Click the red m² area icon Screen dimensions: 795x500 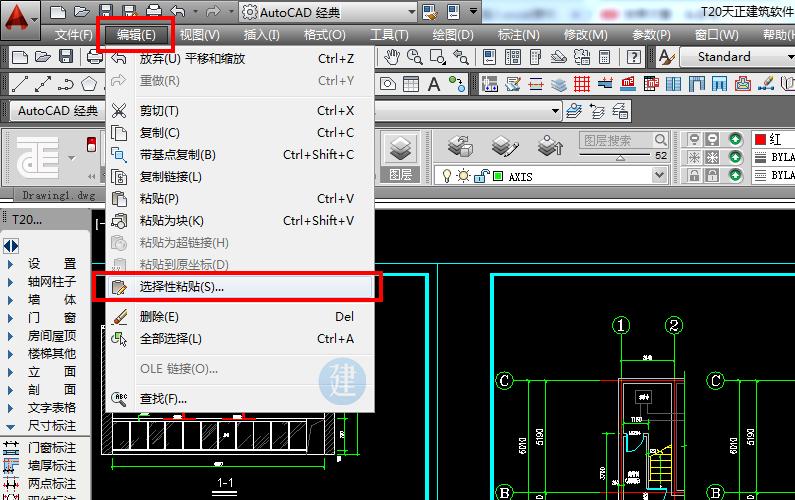click(x=628, y=84)
